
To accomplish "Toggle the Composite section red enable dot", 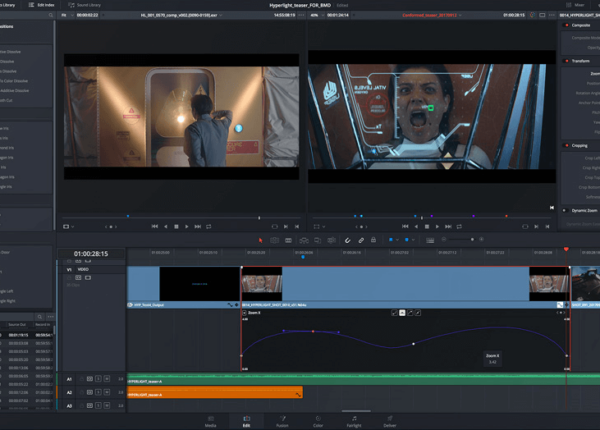I will 567,25.
